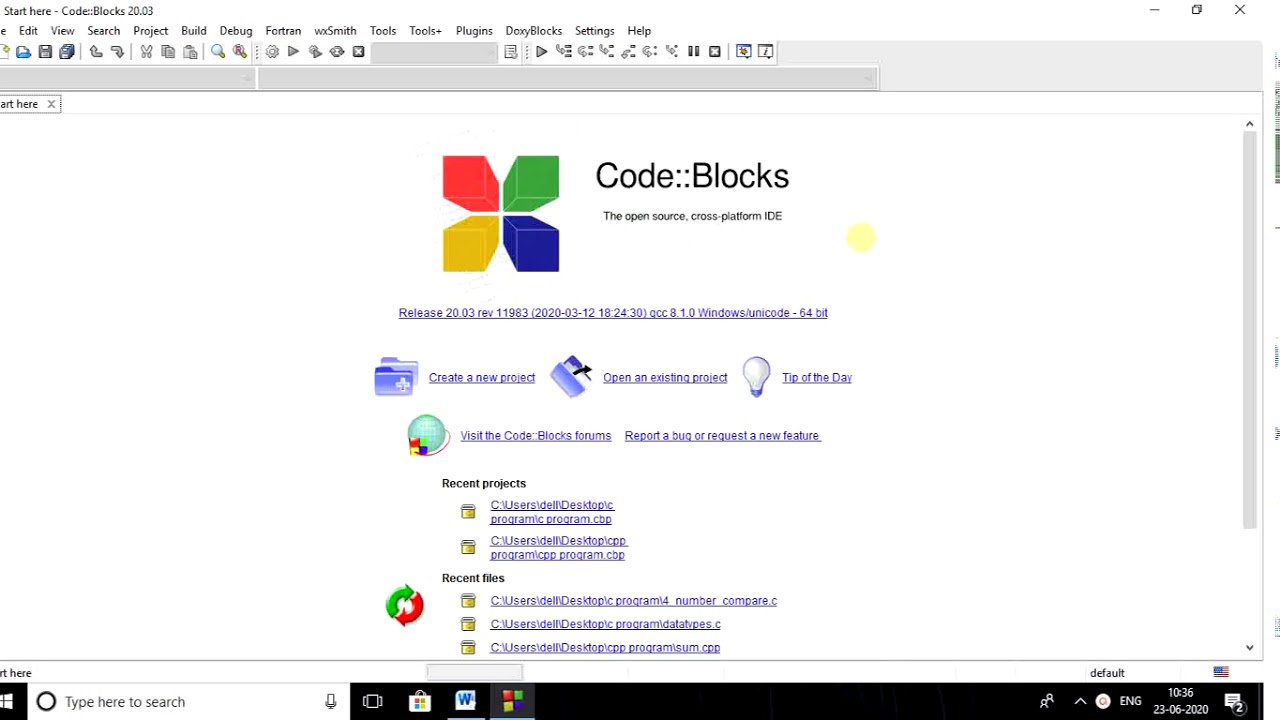Click the debugger Step out icon
The image size is (1280, 720).
click(628, 52)
